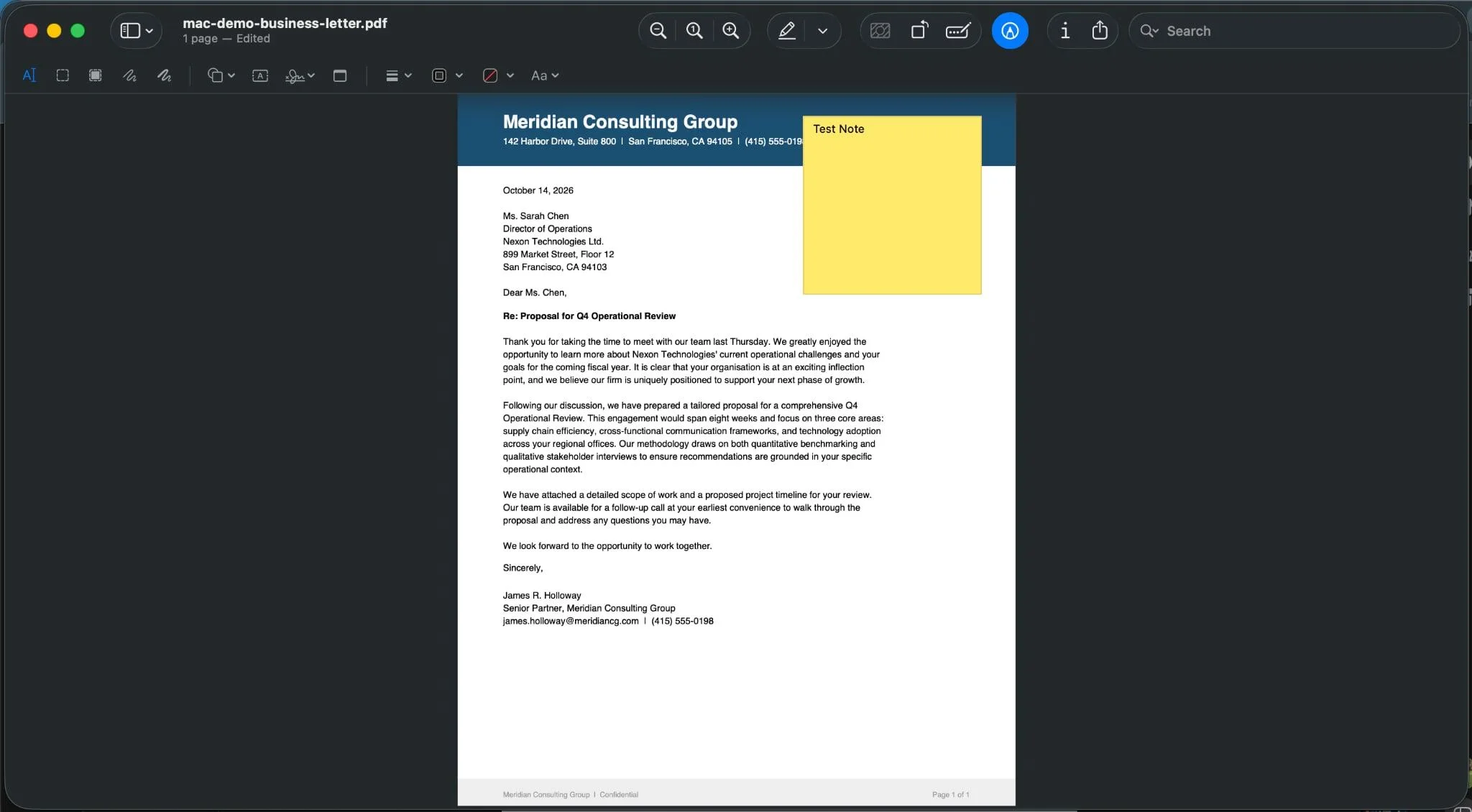Screen dimensions: 1472x812
Task: Zoom in on the document
Action: (731, 31)
